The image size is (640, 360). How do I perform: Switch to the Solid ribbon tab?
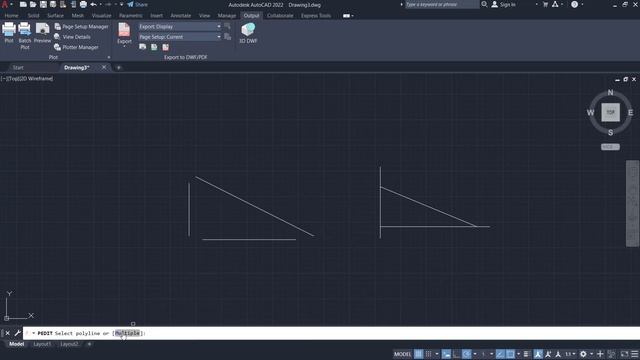[x=33, y=16]
